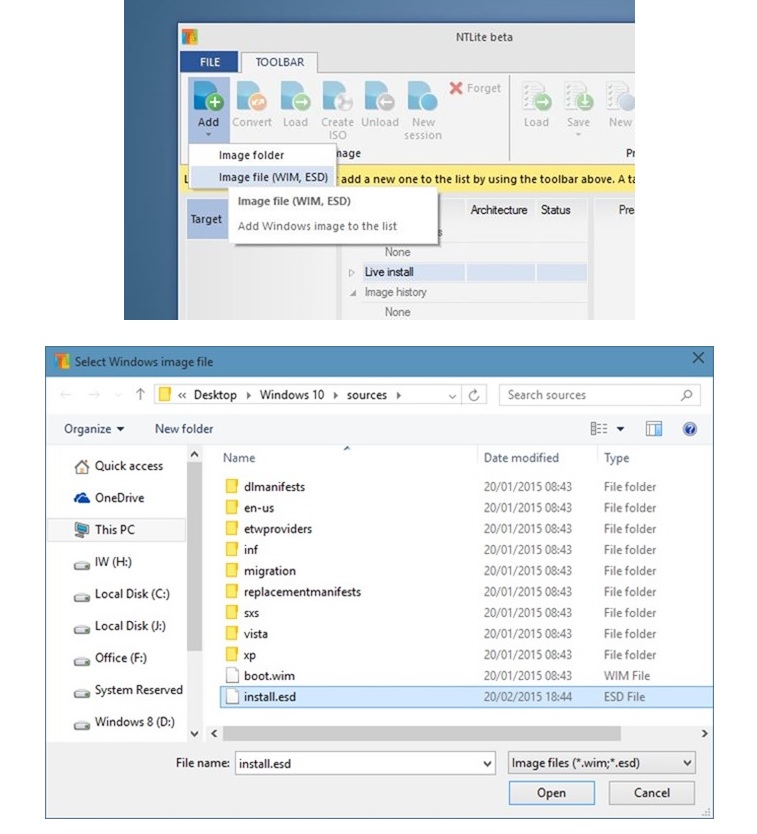Click the Open button
Screen dimensions: 757x834
(x=552, y=793)
